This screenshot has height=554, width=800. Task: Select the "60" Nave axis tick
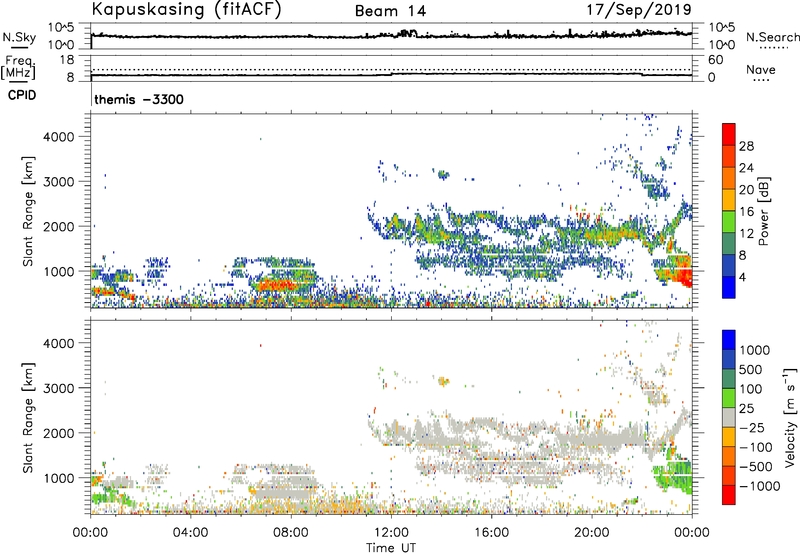coord(715,60)
